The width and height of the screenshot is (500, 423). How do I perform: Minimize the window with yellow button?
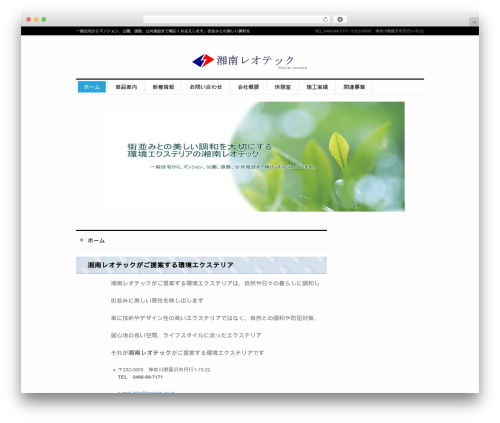[36, 19]
